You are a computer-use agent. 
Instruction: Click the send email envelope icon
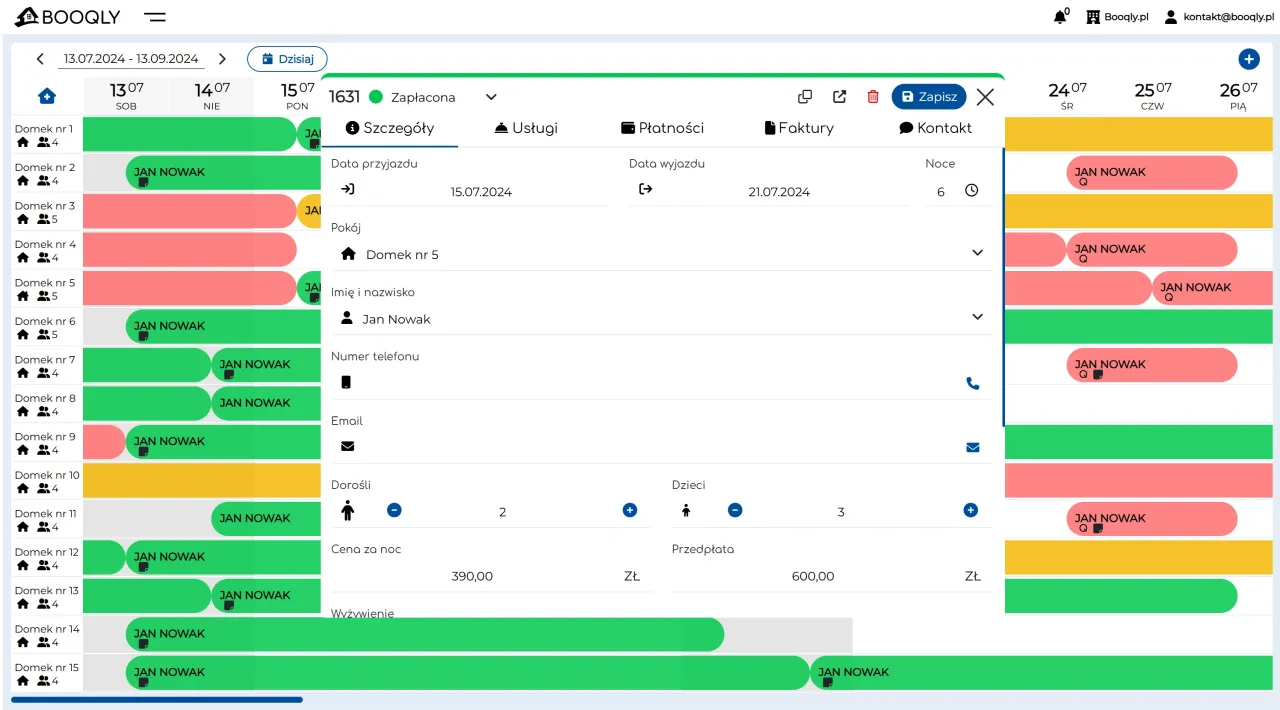(972, 447)
